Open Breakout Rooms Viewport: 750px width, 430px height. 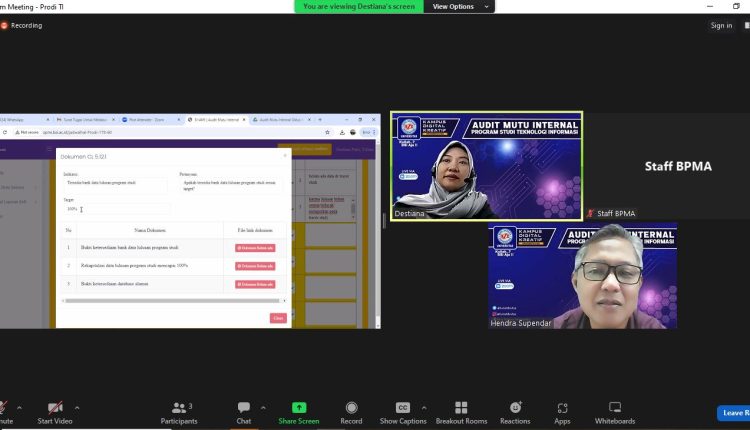(x=461, y=413)
